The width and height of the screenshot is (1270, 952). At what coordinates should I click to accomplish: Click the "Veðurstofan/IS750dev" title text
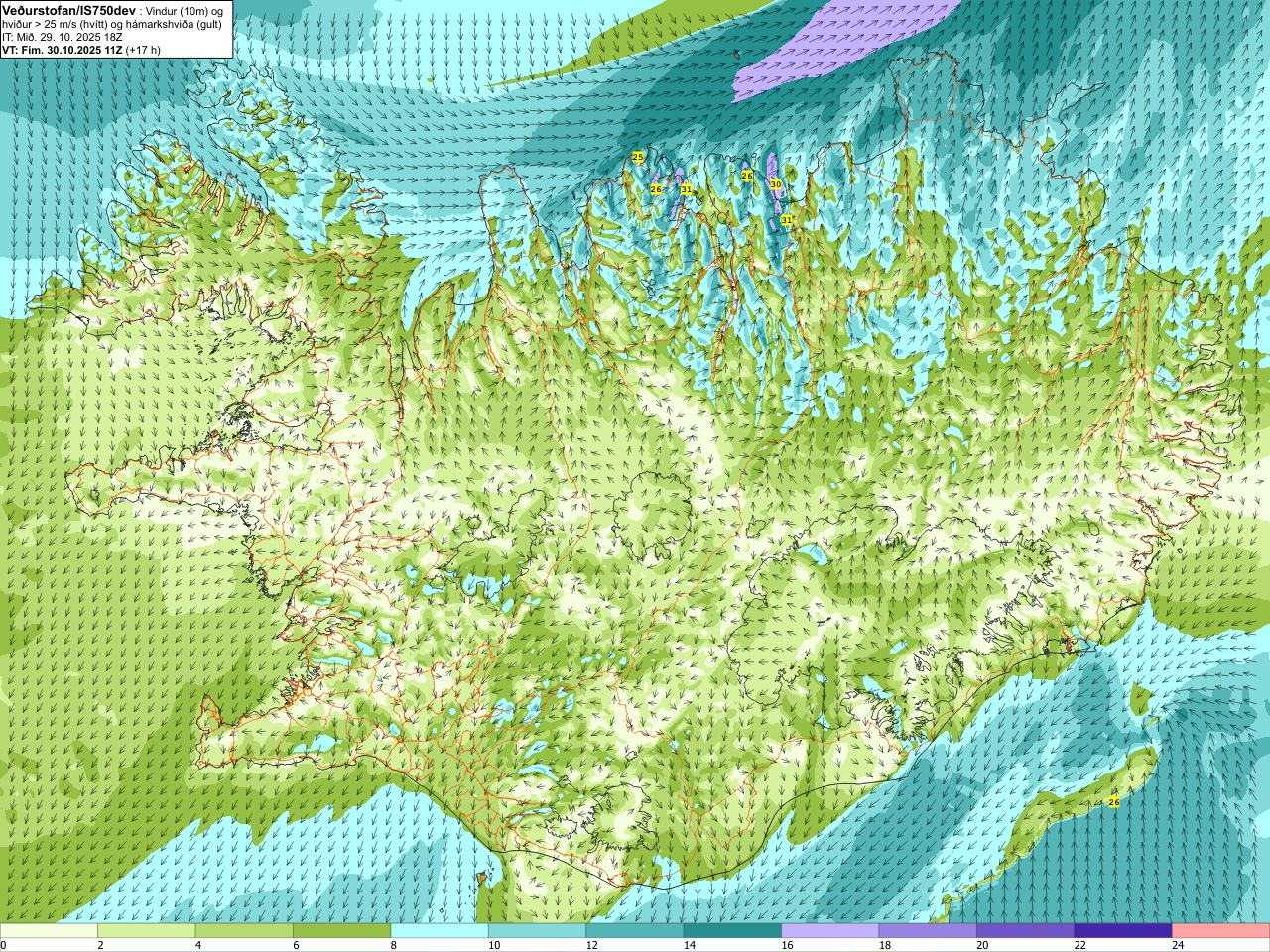(67, 9)
